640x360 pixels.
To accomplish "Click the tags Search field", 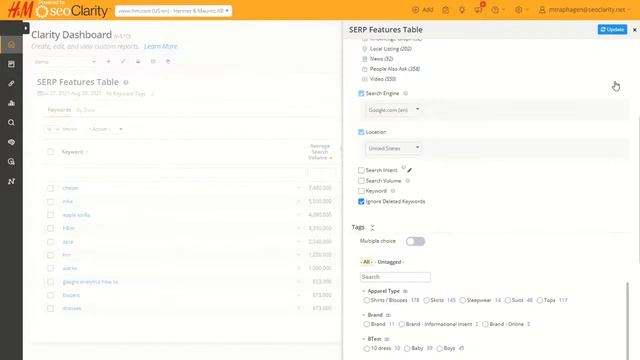I will click(x=395, y=277).
